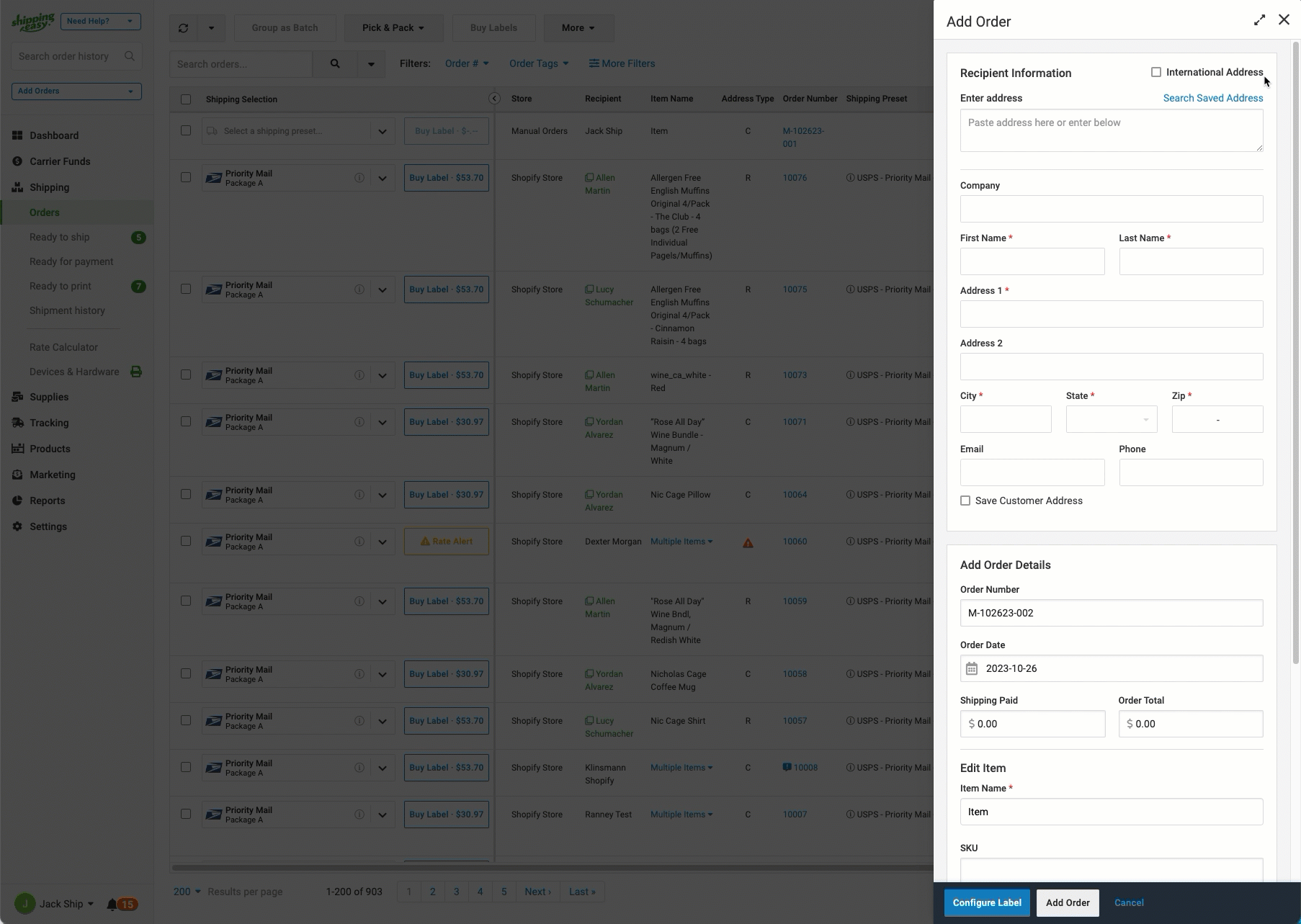Click the Carrier Funds icon in sidebar
The width and height of the screenshot is (1301, 924).
pyautogui.click(x=17, y=161)
